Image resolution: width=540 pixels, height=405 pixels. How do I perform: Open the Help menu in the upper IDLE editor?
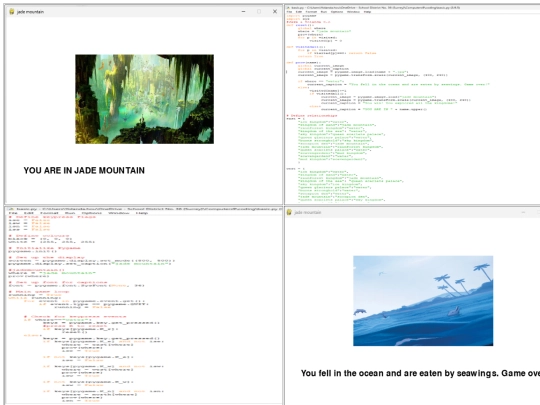click(367, 12)
